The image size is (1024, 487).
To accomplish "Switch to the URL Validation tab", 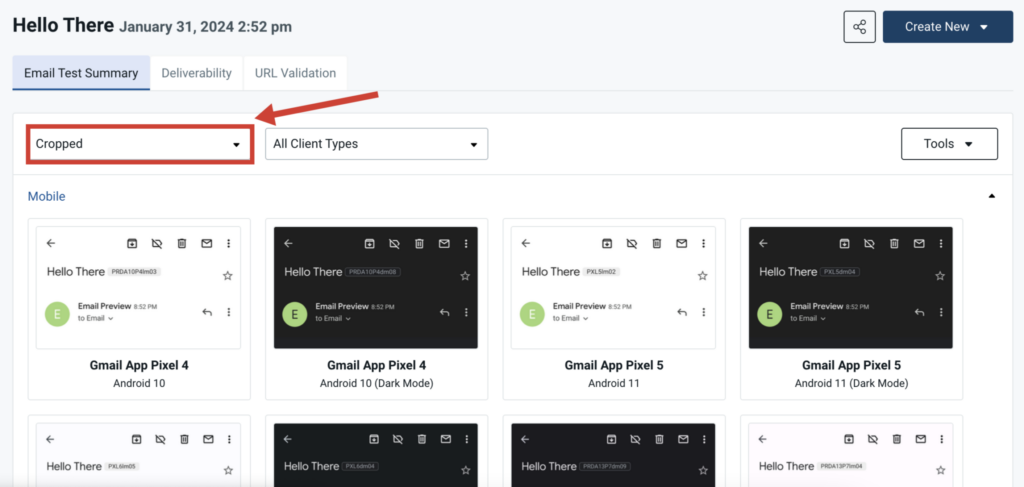I will pyautogui.click(x=295, y=73).
